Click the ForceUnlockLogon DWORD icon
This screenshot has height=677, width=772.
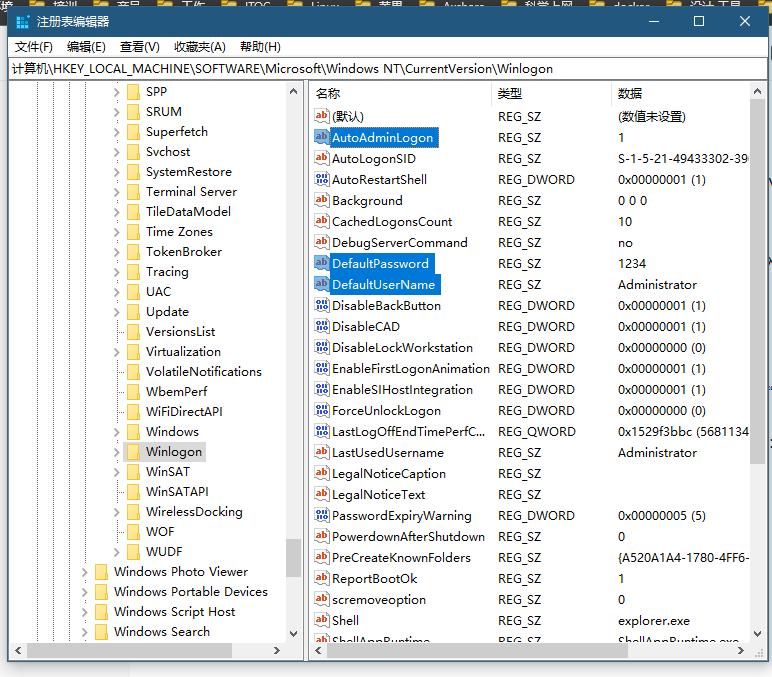click(322, 410)
